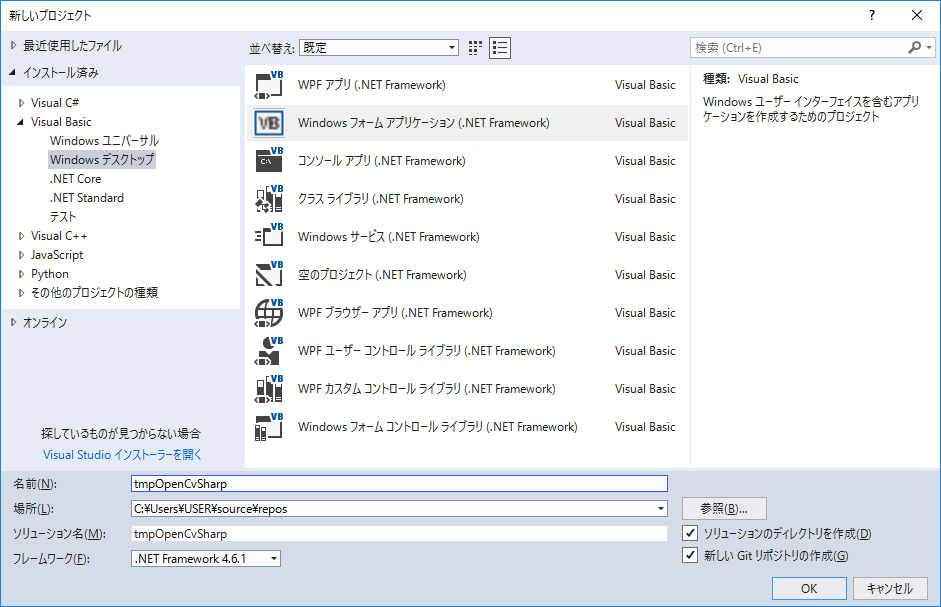The height and width of the screenshot is (607, 941).
Task: Click the OK button
Action: pyautogui.click(x=808, y=589)
